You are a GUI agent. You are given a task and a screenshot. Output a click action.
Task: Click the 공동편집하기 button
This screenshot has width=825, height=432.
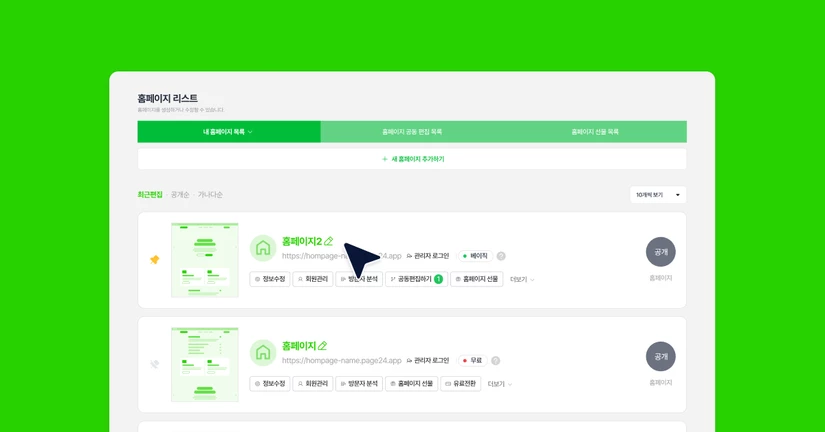point(416,279)
